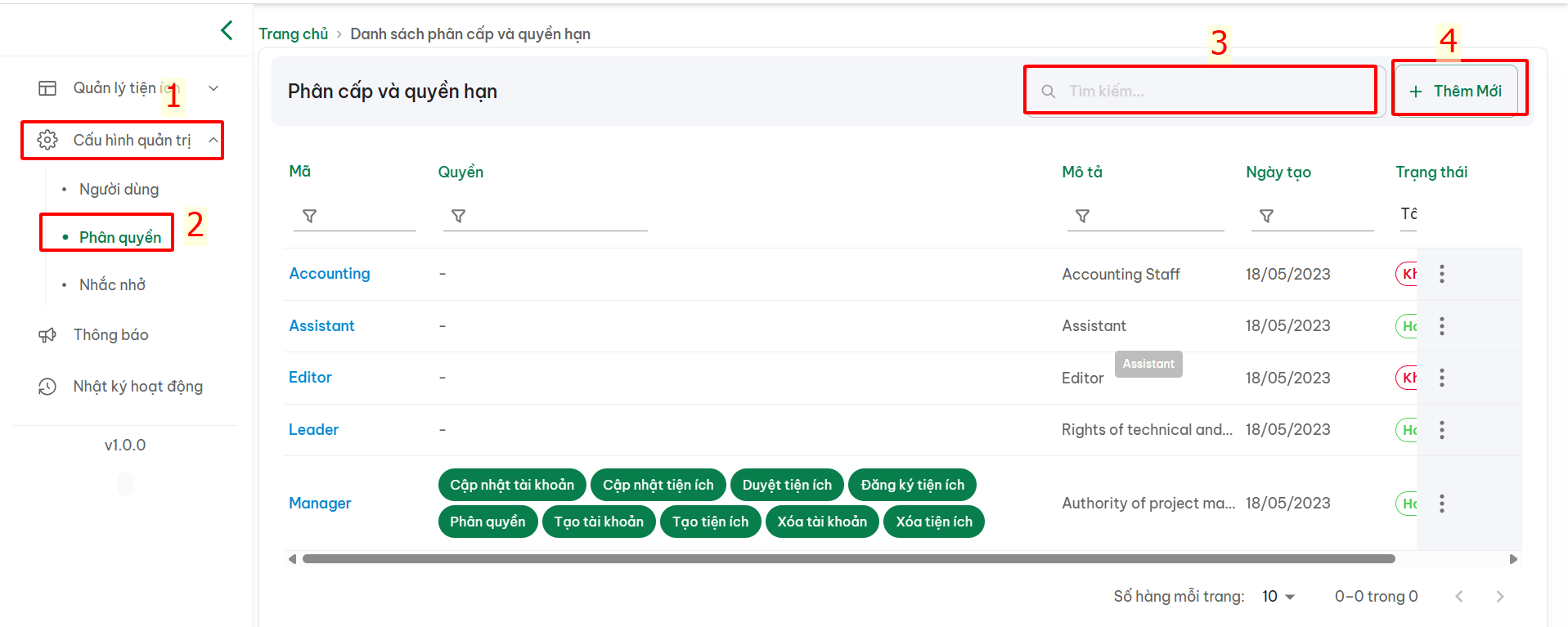This screenshot has width=1568, height=627.
Task: Go to the next page arrow
Action: [x=1499, y=597]
